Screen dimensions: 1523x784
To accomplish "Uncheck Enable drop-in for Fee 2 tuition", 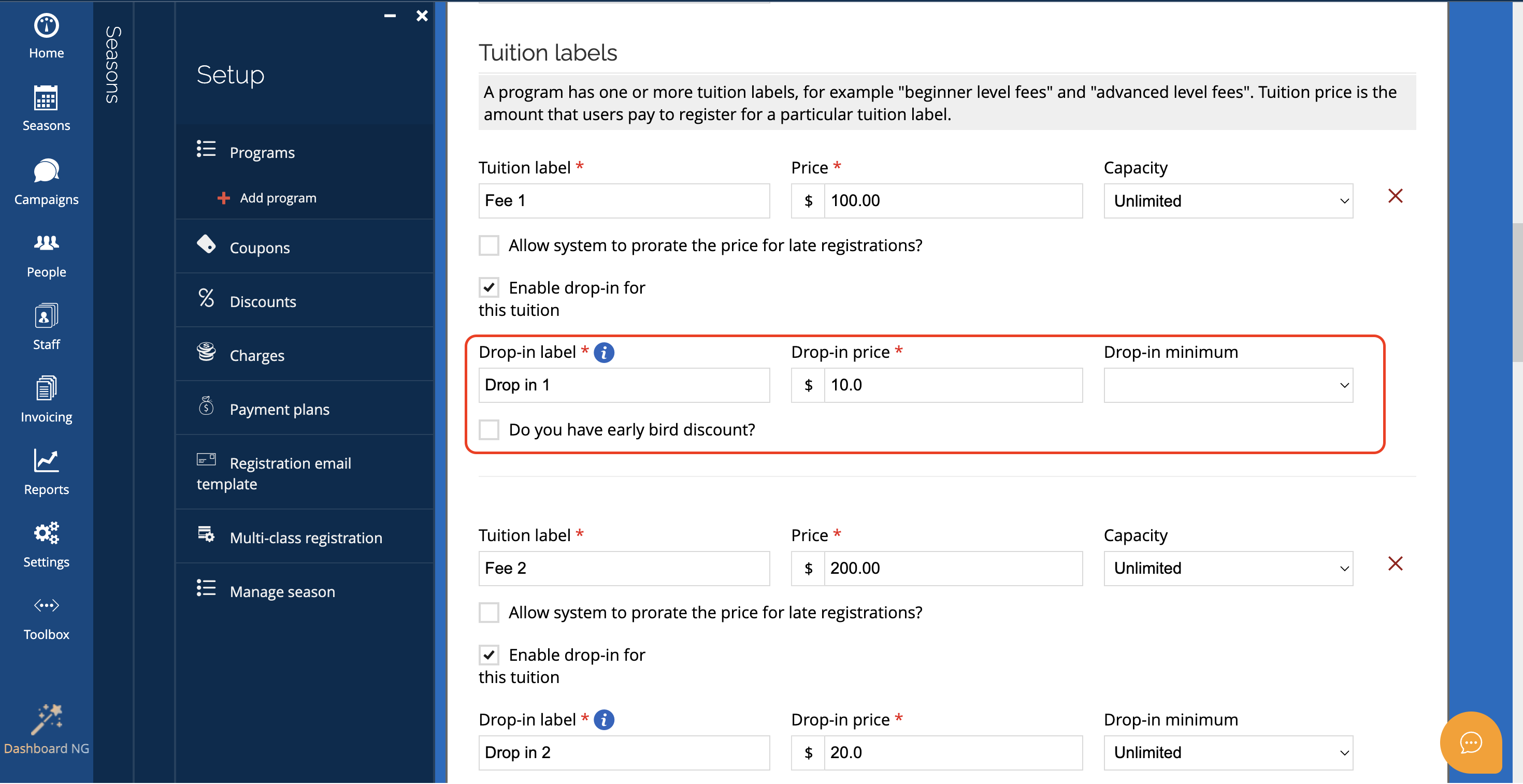I will (489, 655).
